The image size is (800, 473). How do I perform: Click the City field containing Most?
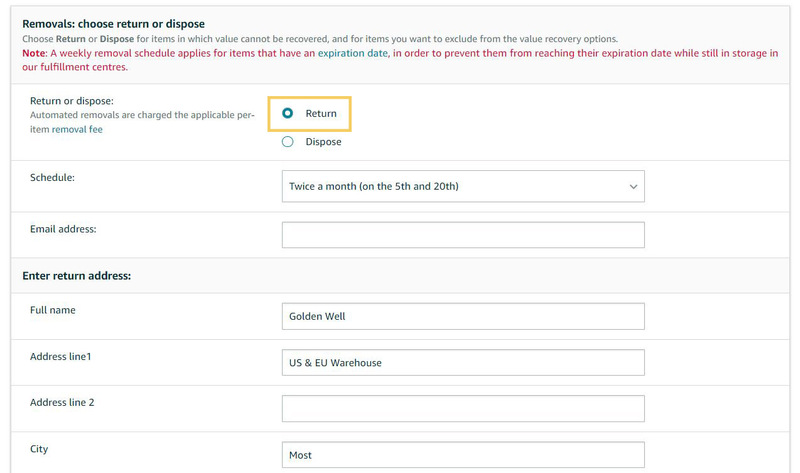[x=463, y=455]
